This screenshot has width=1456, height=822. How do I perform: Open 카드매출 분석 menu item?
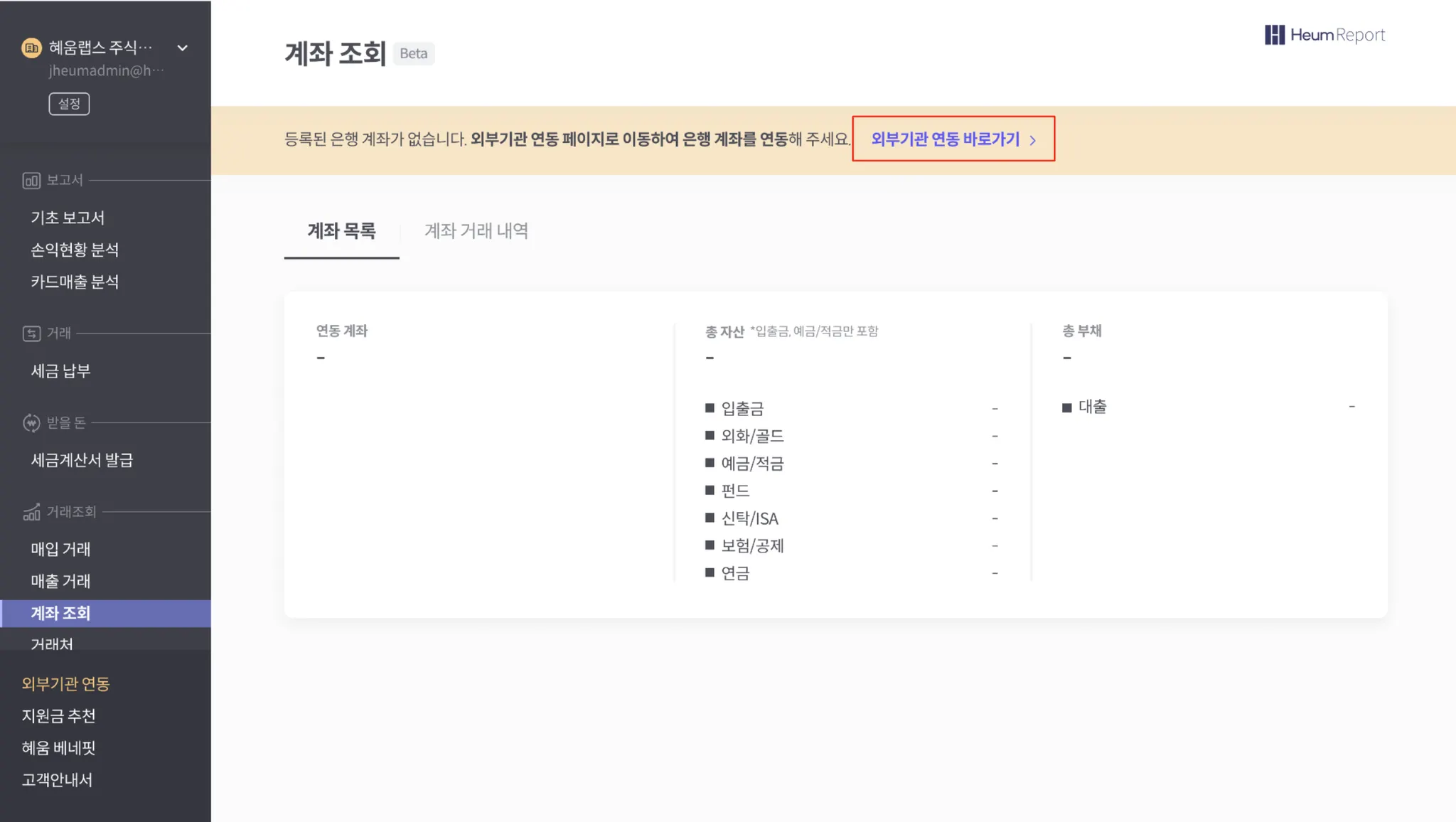[x=75, y=282]
